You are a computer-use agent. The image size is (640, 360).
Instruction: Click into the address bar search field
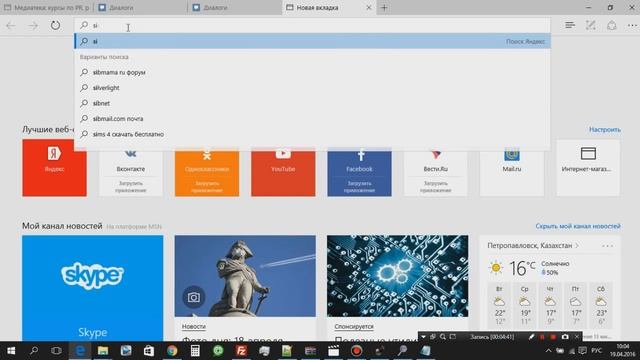tap(312, 25)
